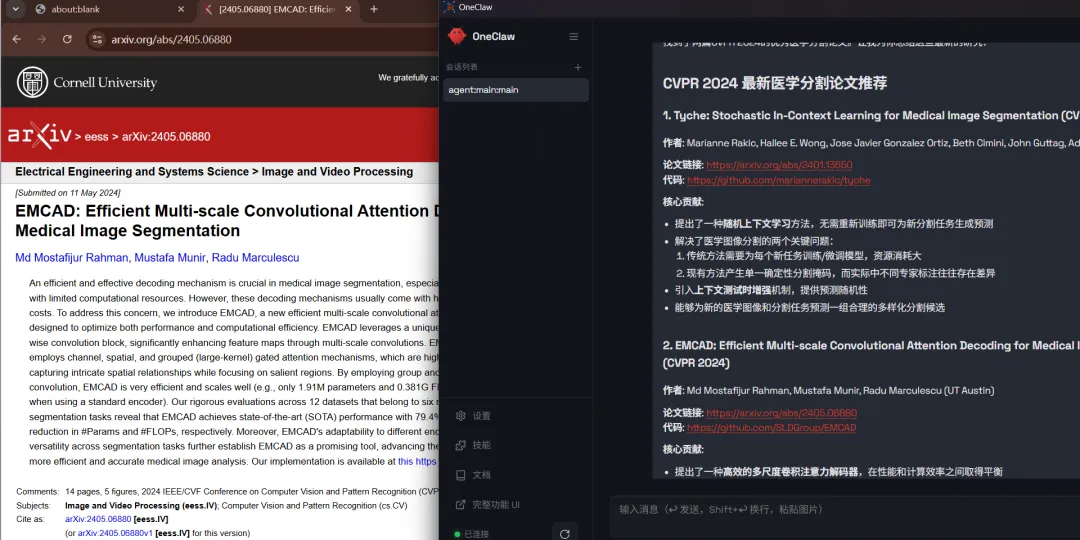Create a new session with plus icon
Screen dimensions: 1080x540
point(578,68)
